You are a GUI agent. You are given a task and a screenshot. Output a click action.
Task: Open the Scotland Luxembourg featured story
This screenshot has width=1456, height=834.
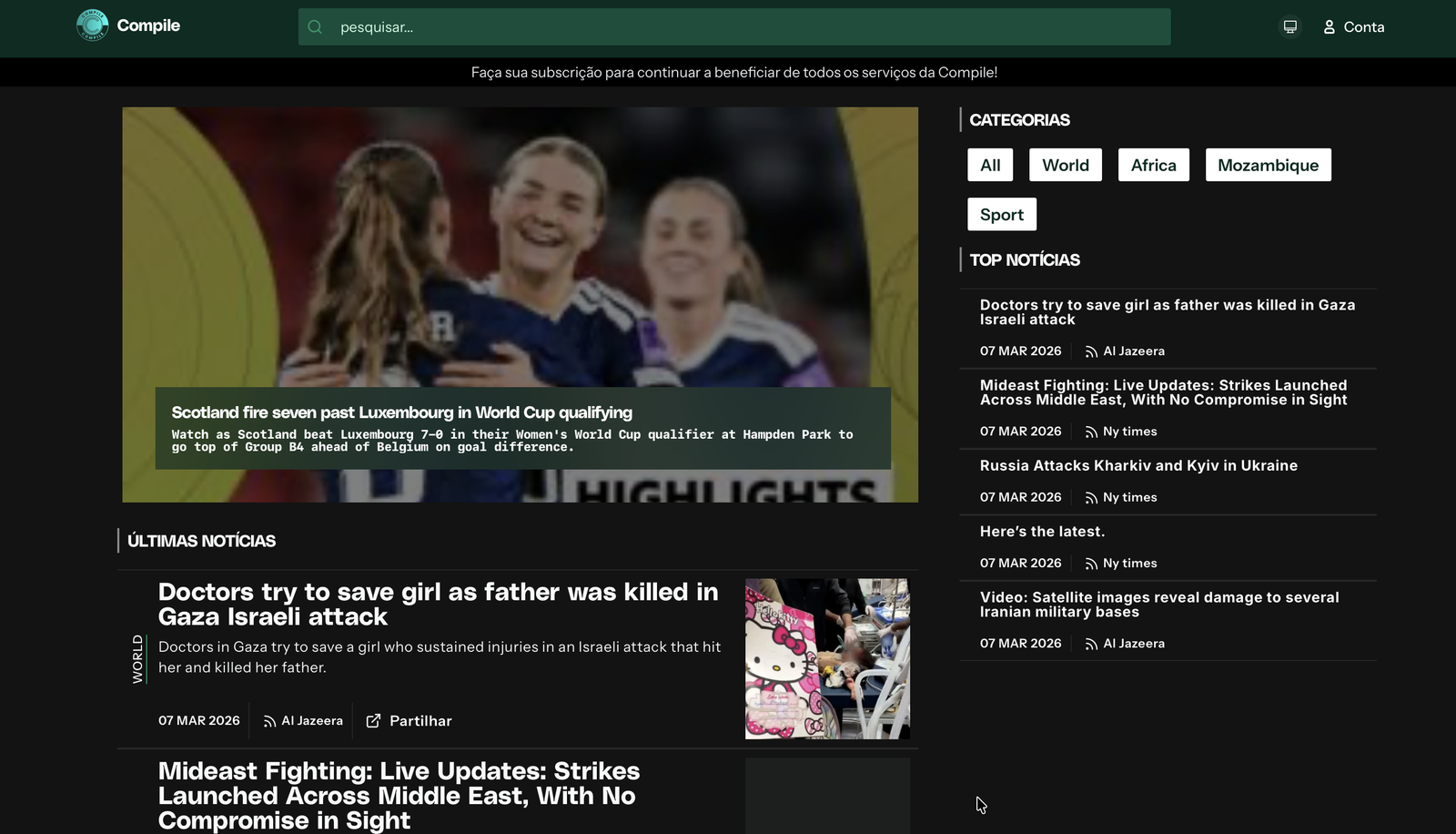click(401, 412)
